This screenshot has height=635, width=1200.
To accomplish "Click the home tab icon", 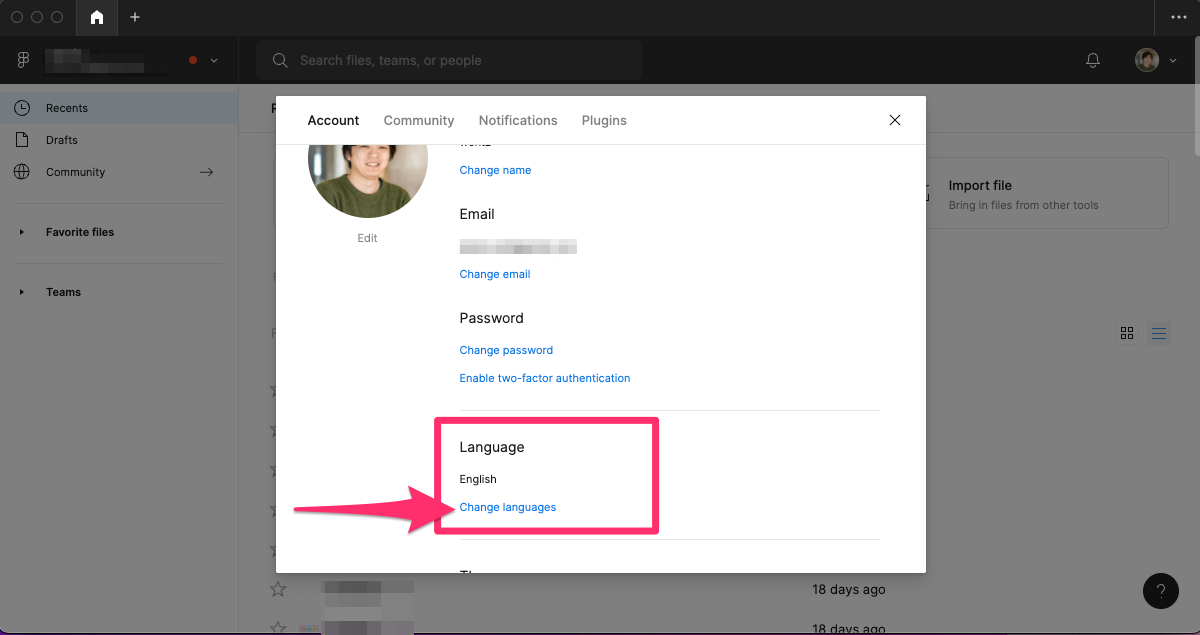I will coord(97,18).
